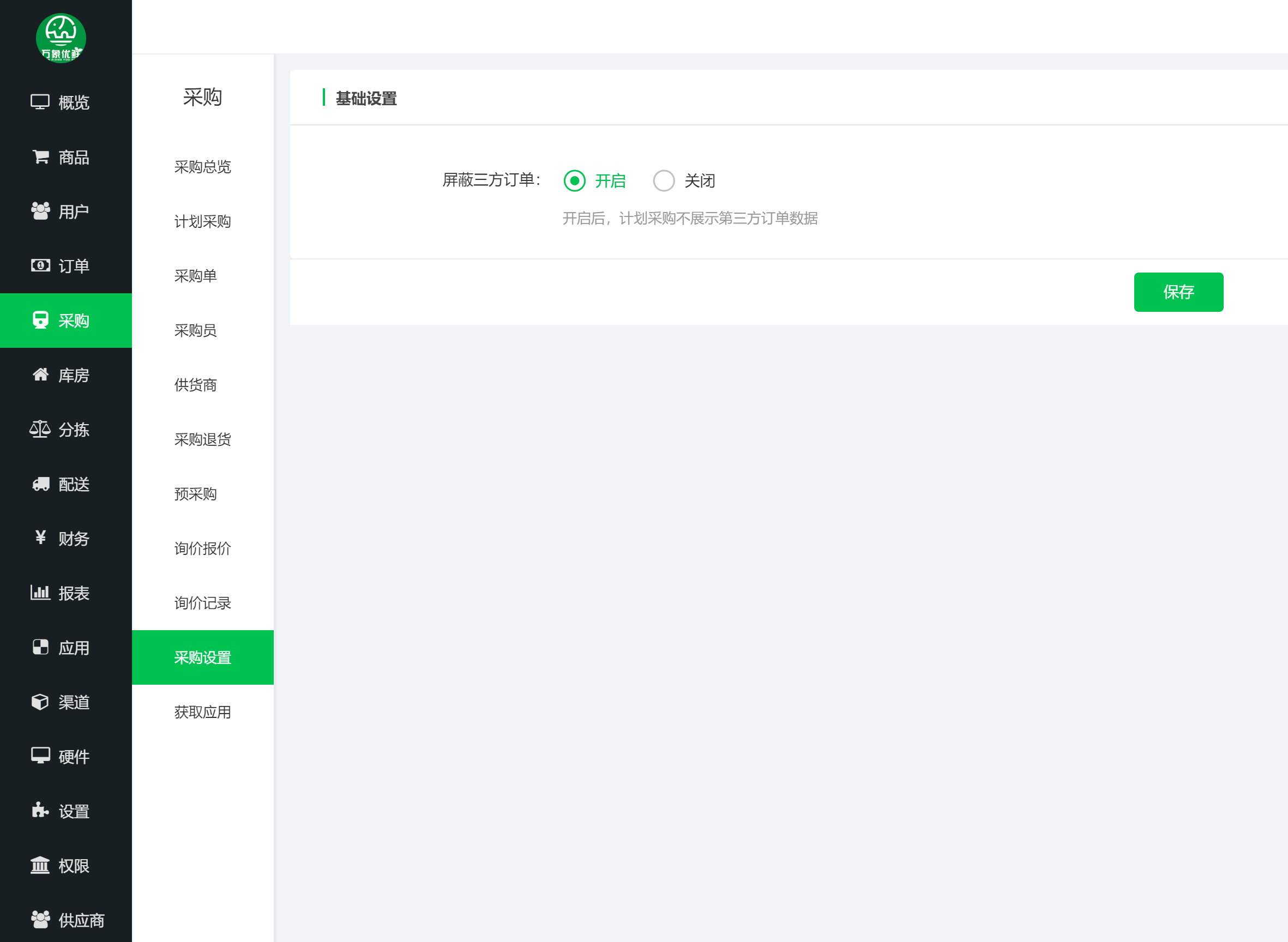Open the 询价报价 submenu entry
Image resolution: width=1288 pixels, height=942 pixels.
tap(202, 548)
